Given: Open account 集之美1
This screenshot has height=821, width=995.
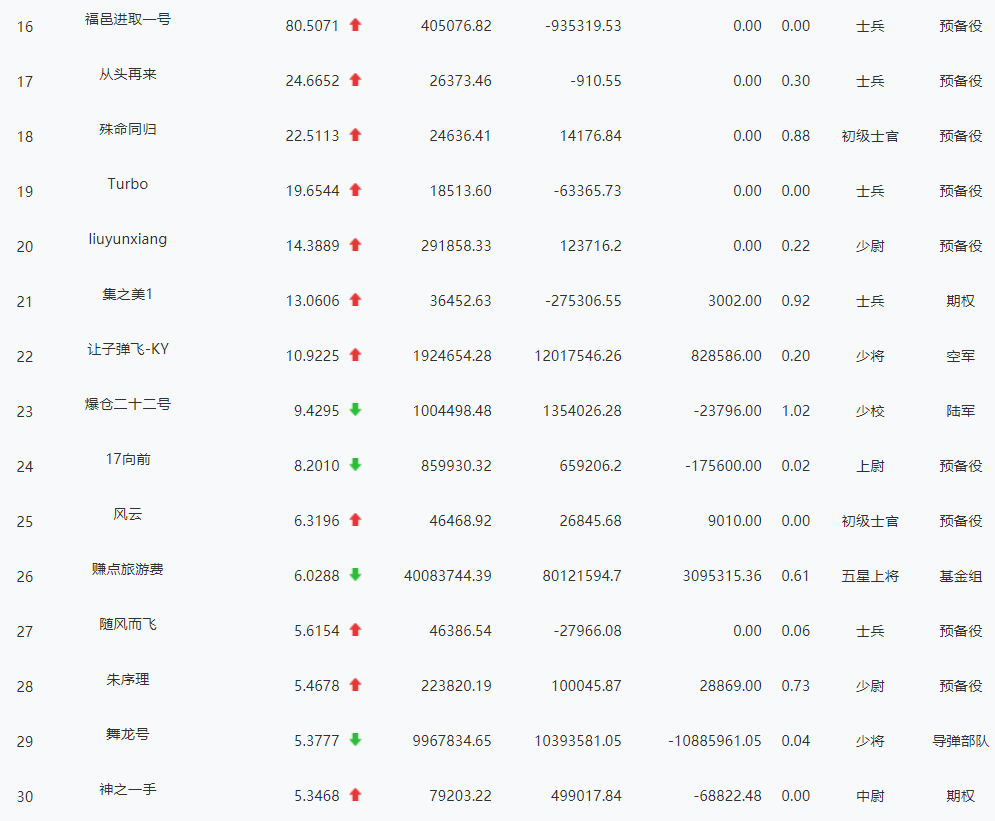Looking at the screenshot, I should coord(128,294).
